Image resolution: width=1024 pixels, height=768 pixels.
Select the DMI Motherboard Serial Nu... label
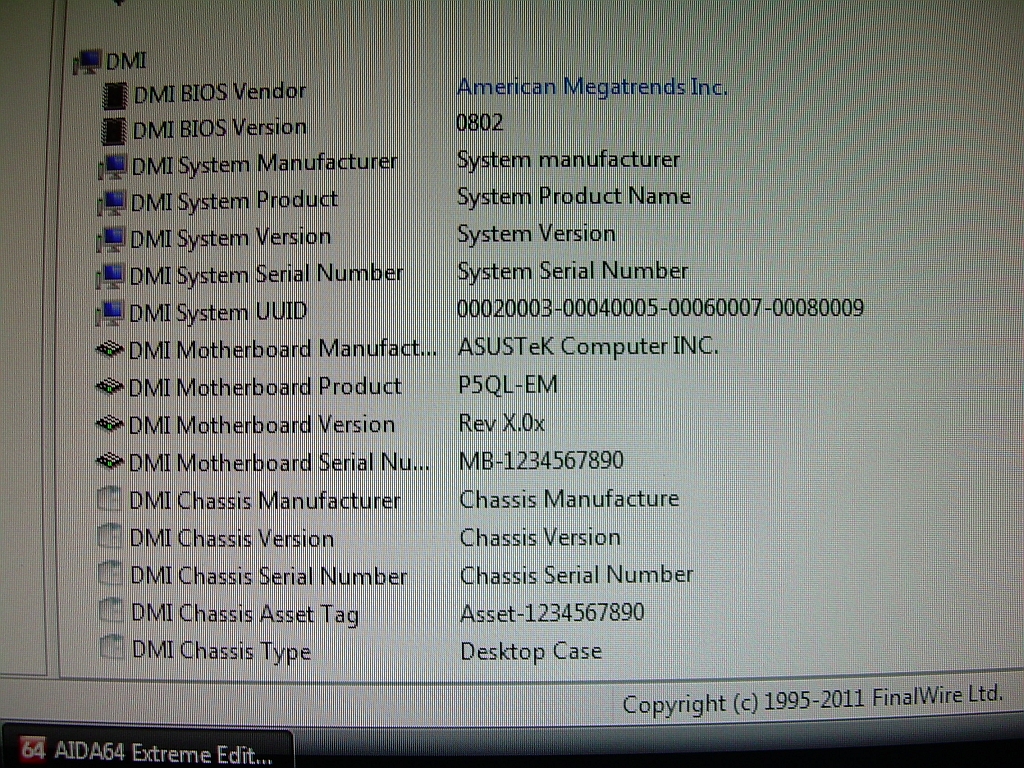click(280, 463)
